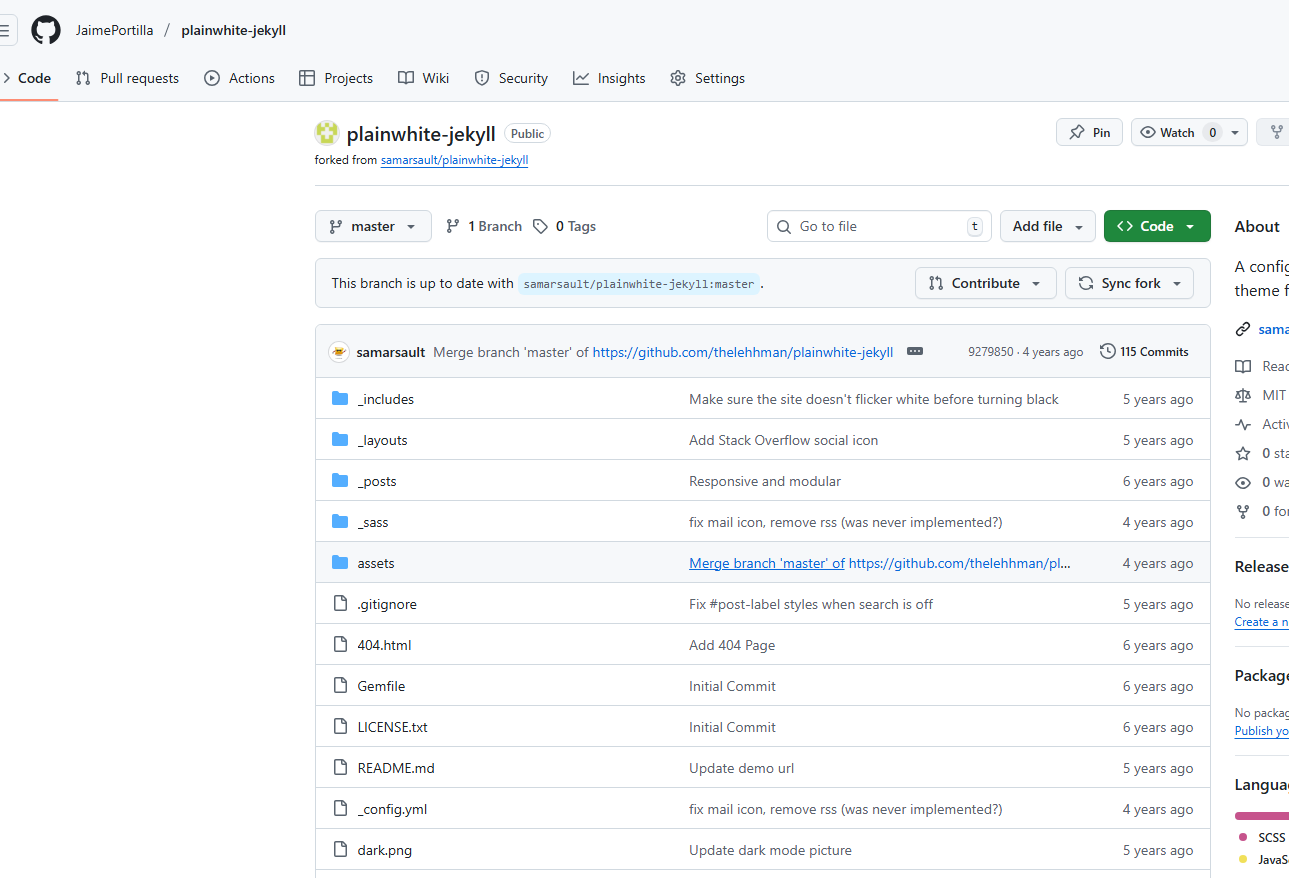This screenshot has width=1289, height=878.
Task: Open the master branch dropdown
Action: (x=373, y=226)
